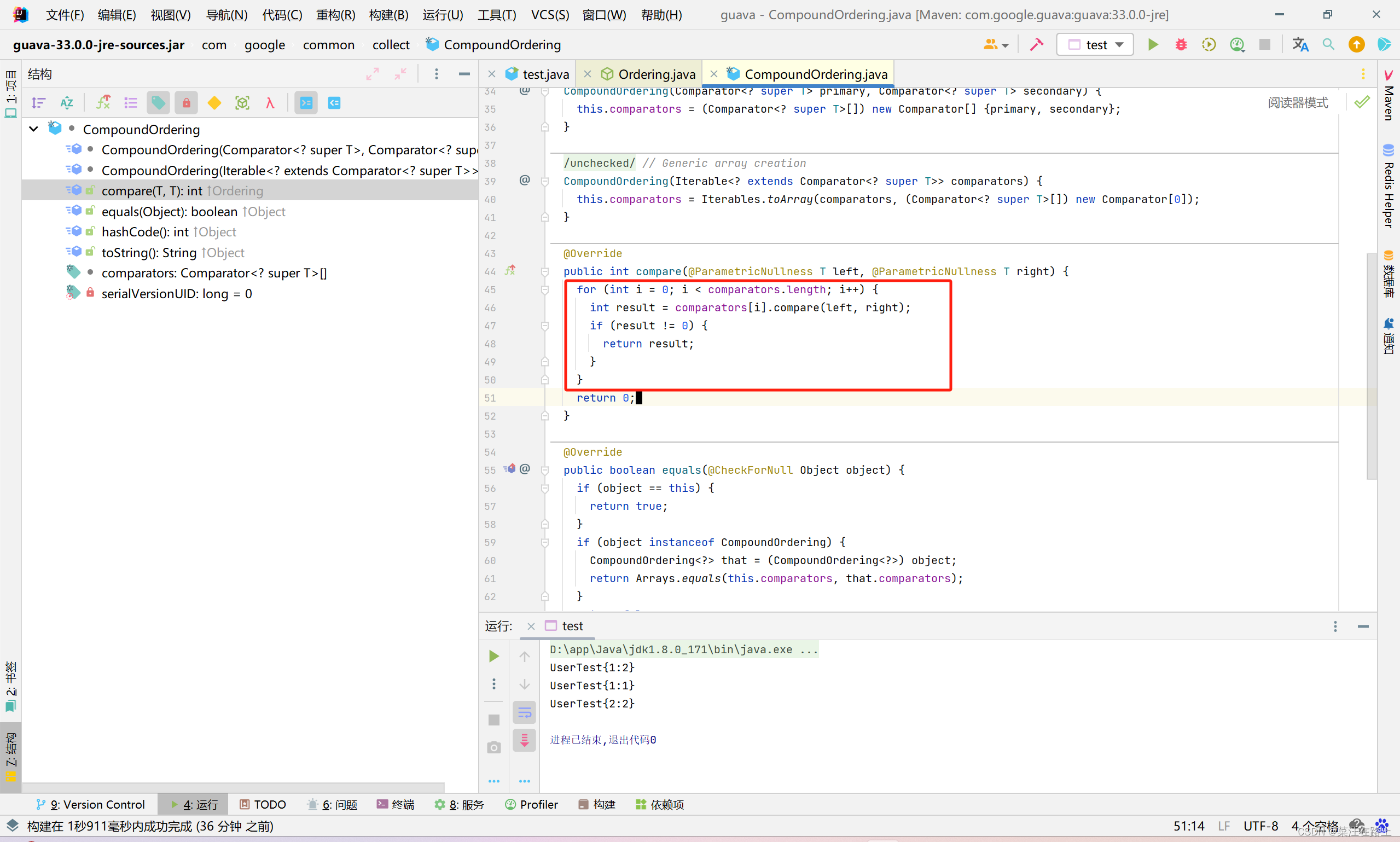1400x842 pixels.
Task: Click the Search Everywhere magnifier icon
Action: 1328,44
